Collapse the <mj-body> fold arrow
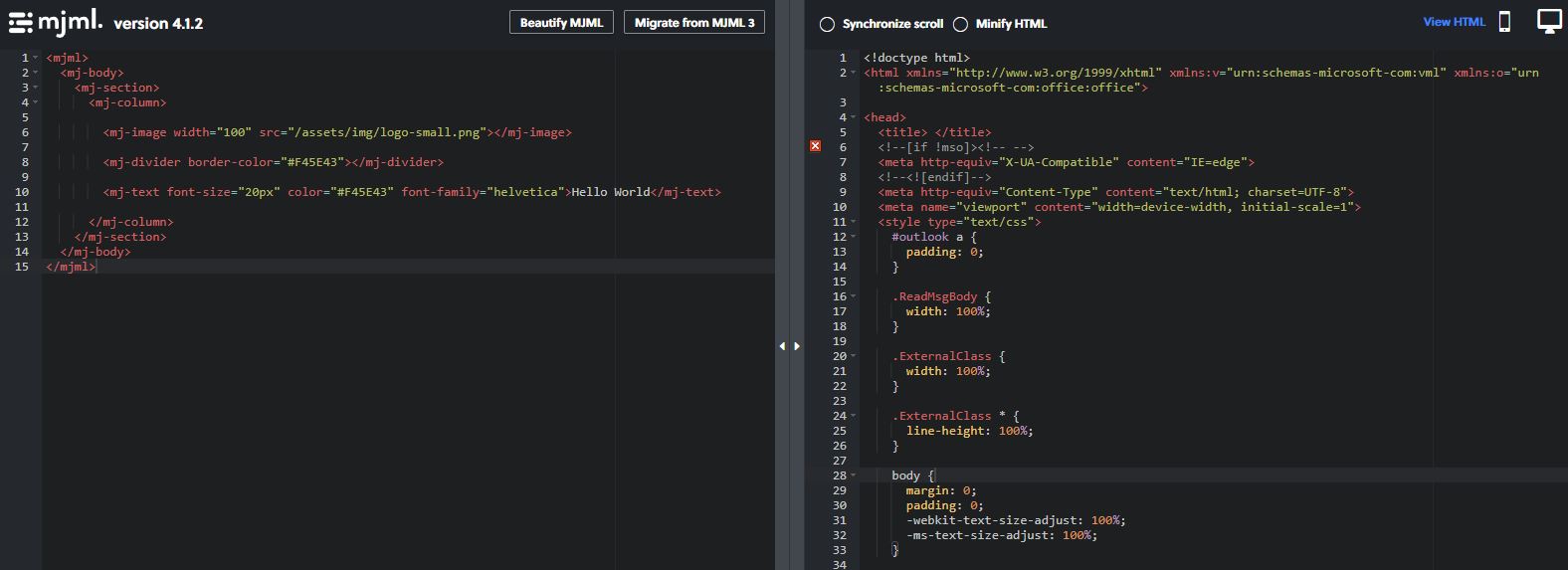1568x570 pixels. point(36,73)
